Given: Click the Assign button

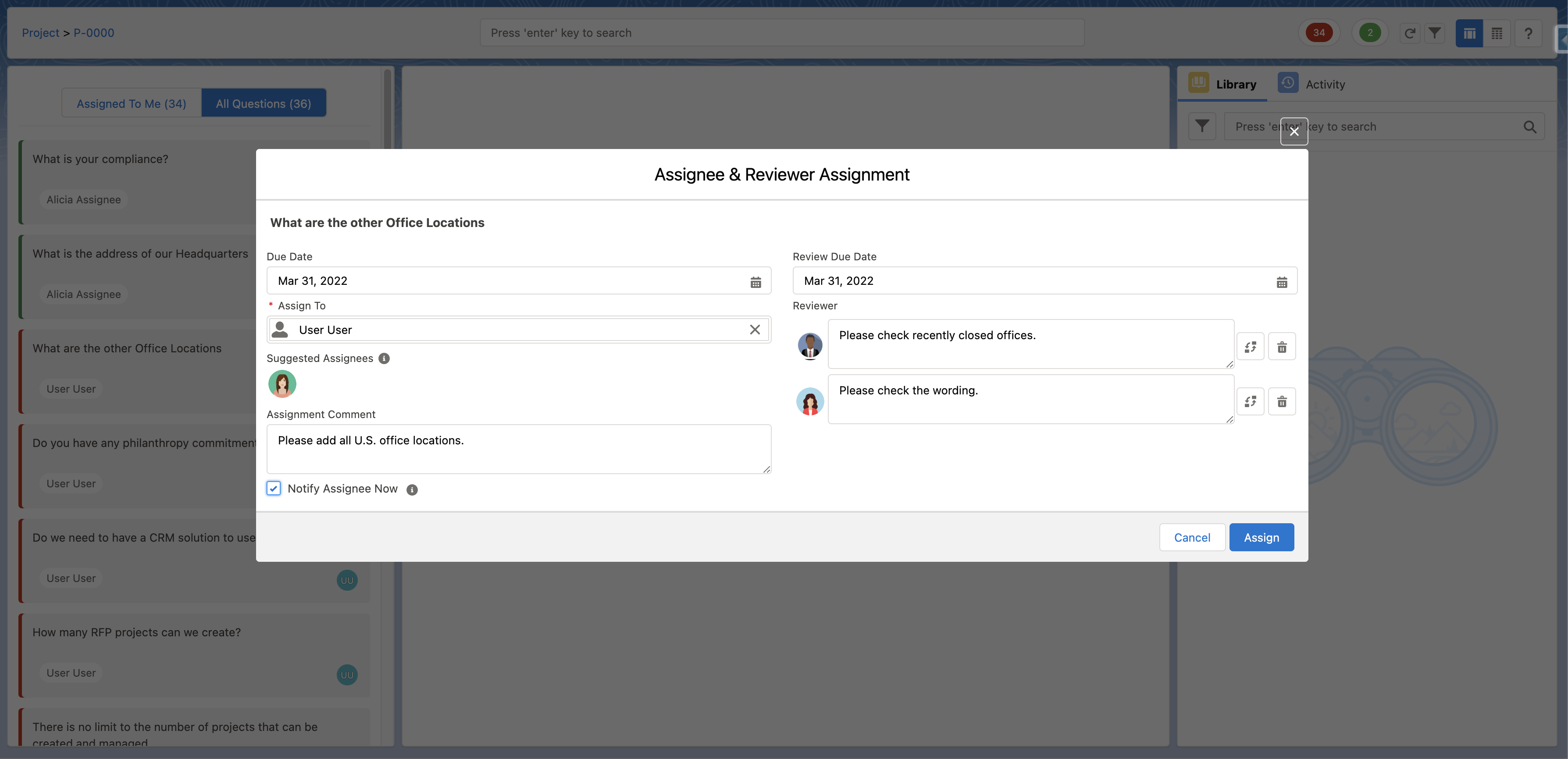Looking at the screenshot, I should (x=1261, y=538).
